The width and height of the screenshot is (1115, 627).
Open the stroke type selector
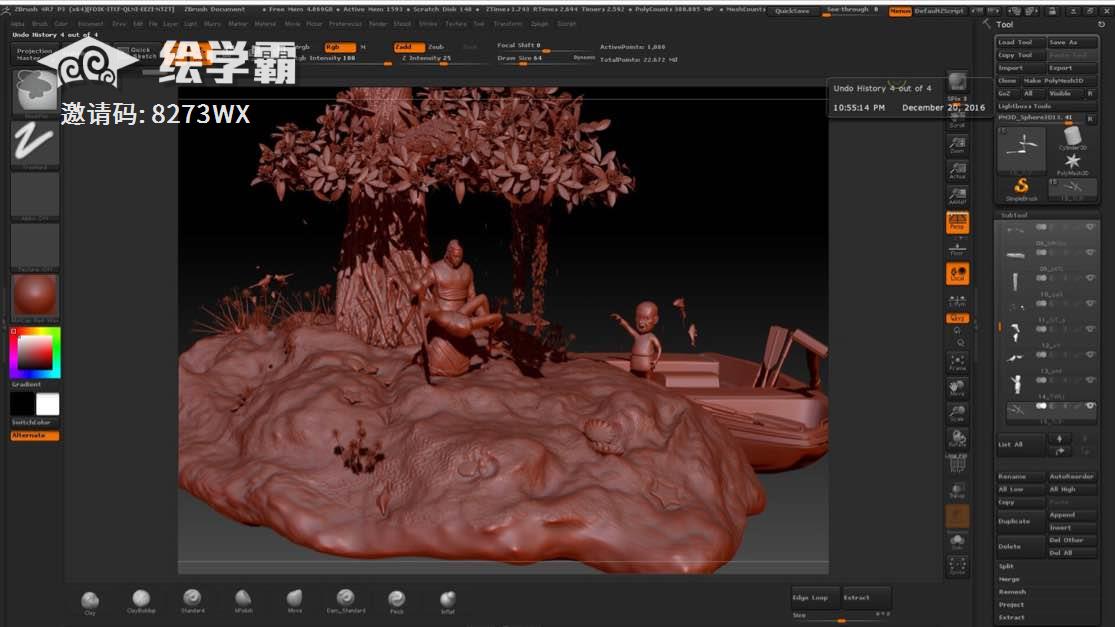coord(35,144)
